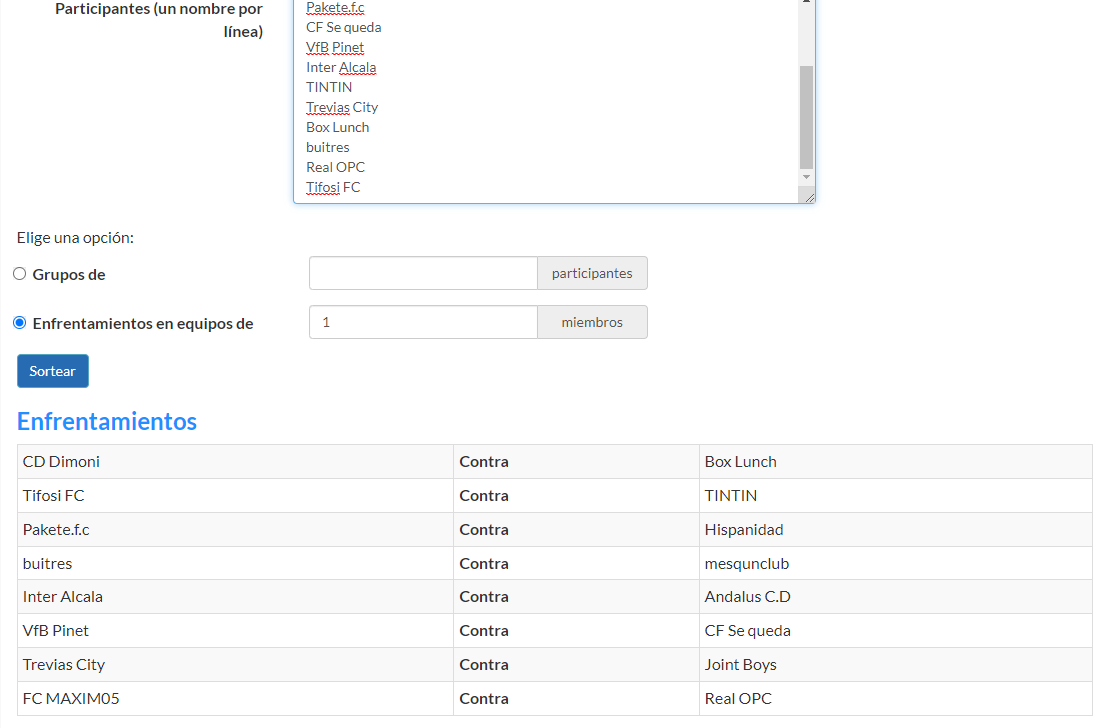Viewport: 1101px width, 728px height.
Task: Place cursor on "Trevias City" in participants textarea
Action: (342, 107)
